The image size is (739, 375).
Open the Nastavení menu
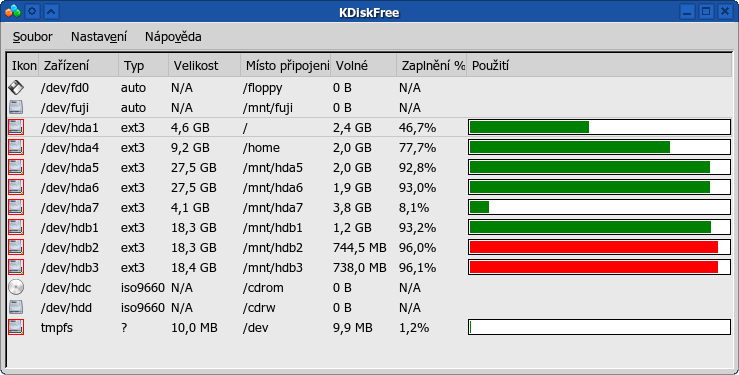pos(99,37)
